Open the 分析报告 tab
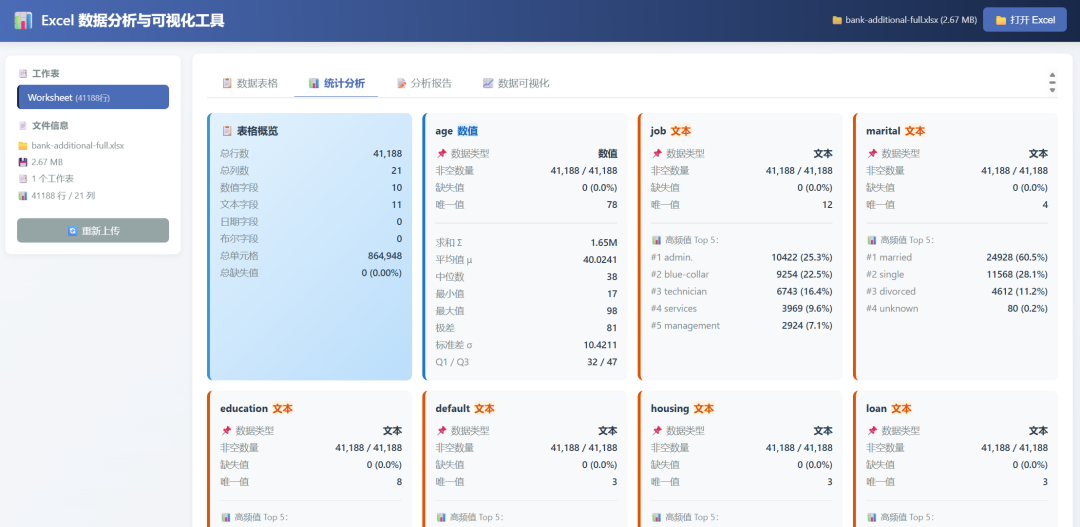 coord(424,83)
